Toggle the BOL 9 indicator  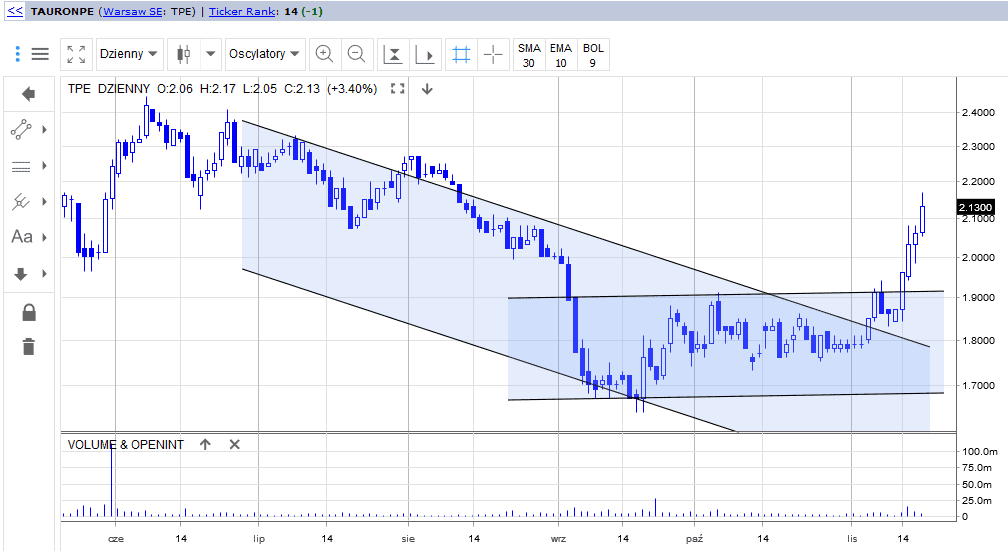[x=593, y=55]
